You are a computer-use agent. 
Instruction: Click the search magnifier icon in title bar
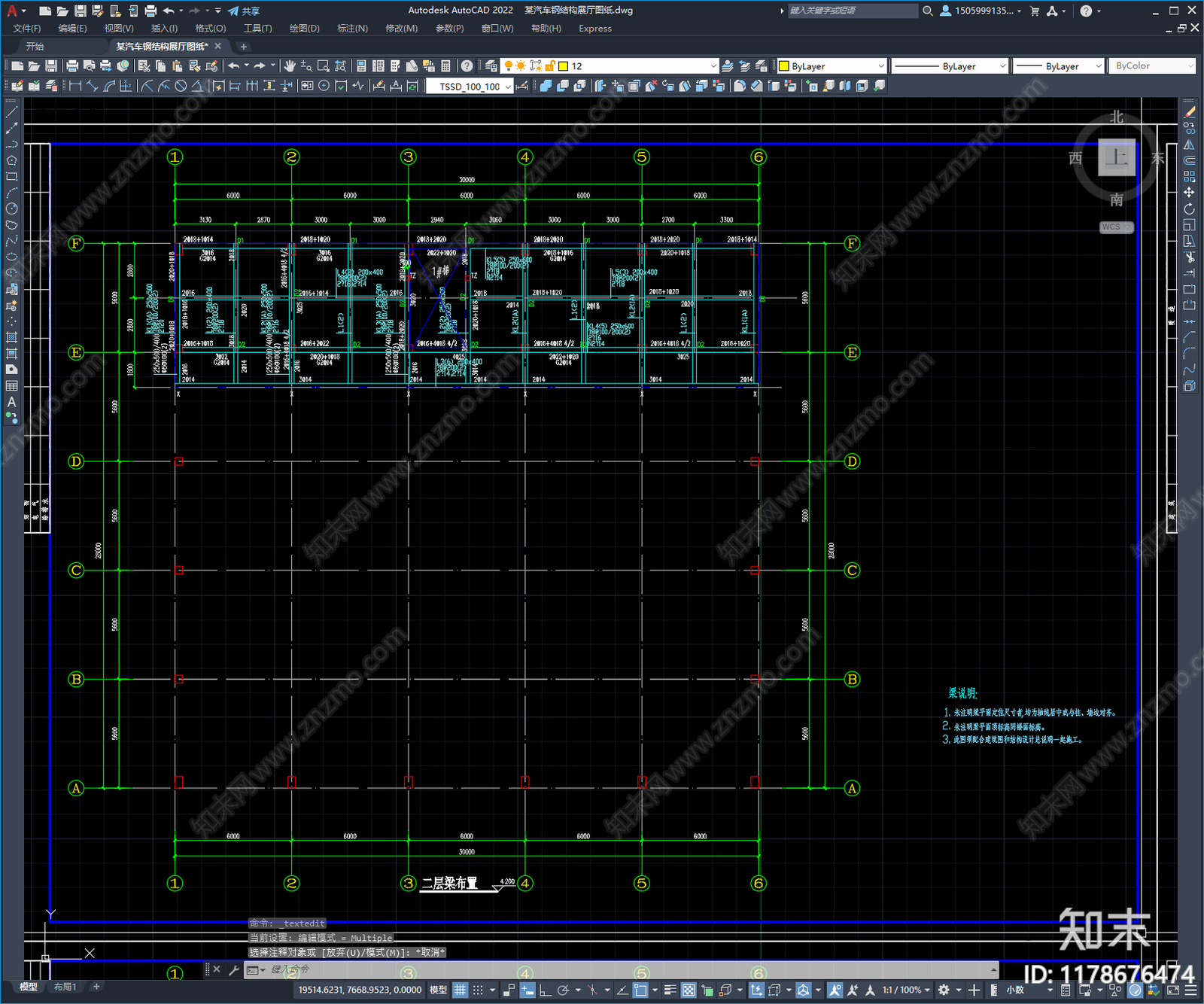[928, 11]
